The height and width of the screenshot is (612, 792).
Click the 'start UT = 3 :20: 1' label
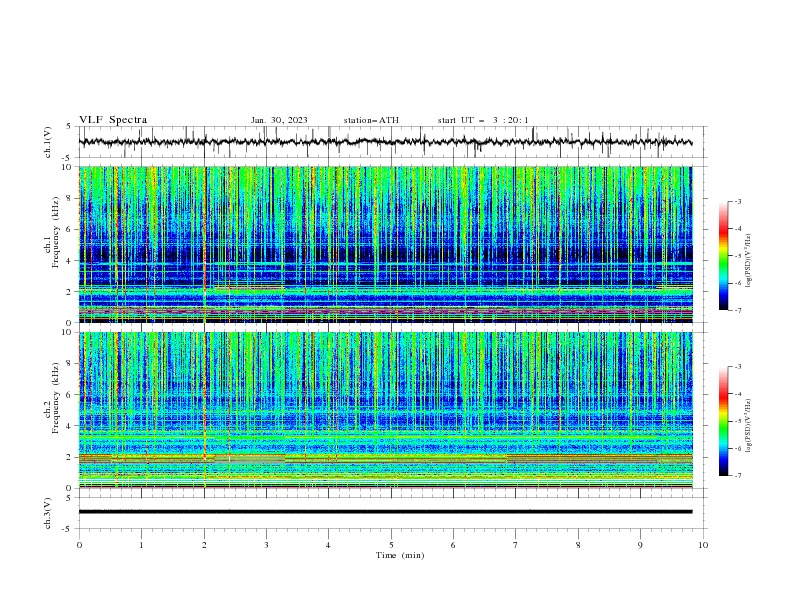483,120
